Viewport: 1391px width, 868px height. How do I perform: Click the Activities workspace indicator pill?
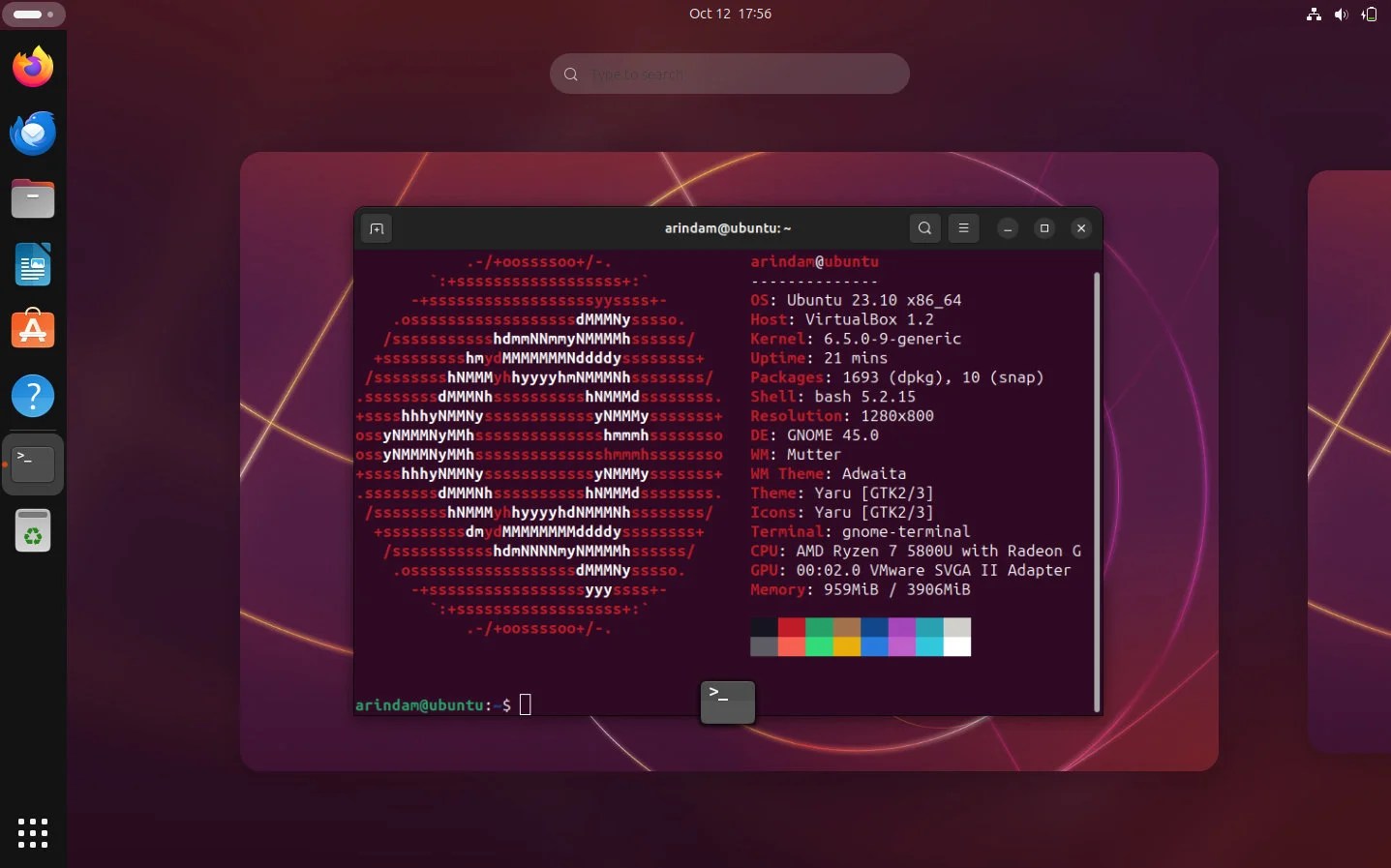pyautogui.click(x=33, y=15)
